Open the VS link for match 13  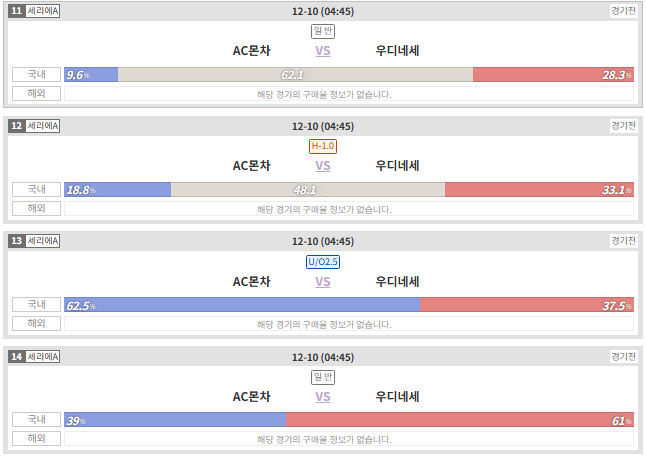click(x=323, y=282)
